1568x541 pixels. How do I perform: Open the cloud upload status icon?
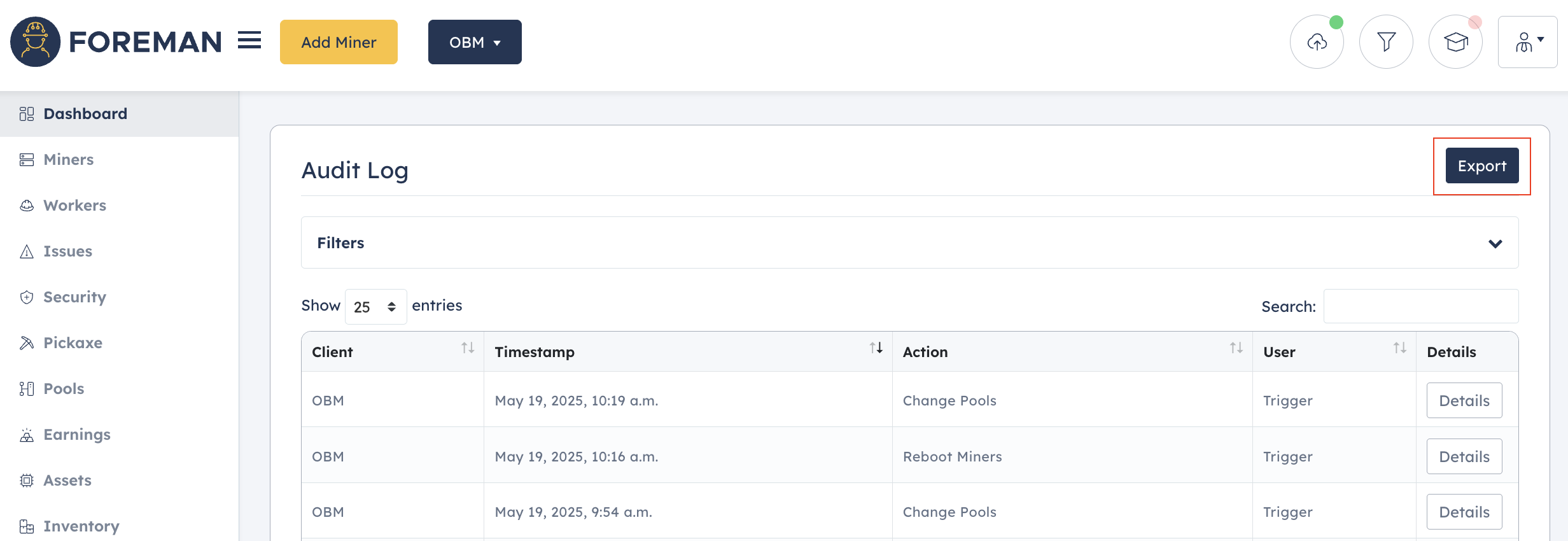click(1317, 42)
